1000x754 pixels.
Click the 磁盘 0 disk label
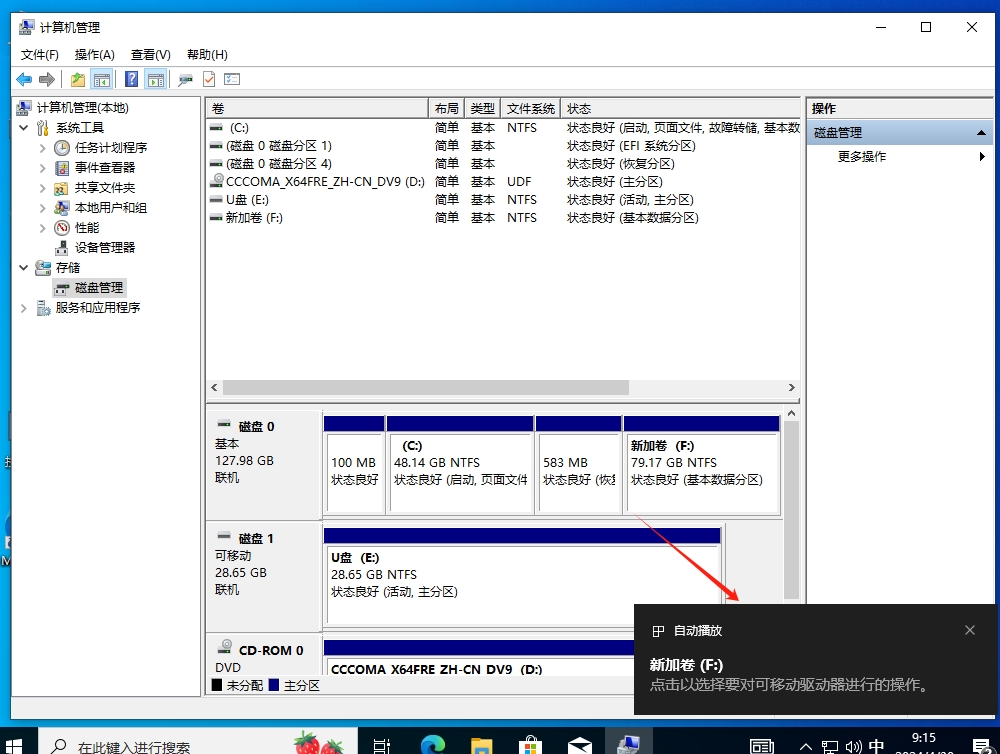[263, 464]
